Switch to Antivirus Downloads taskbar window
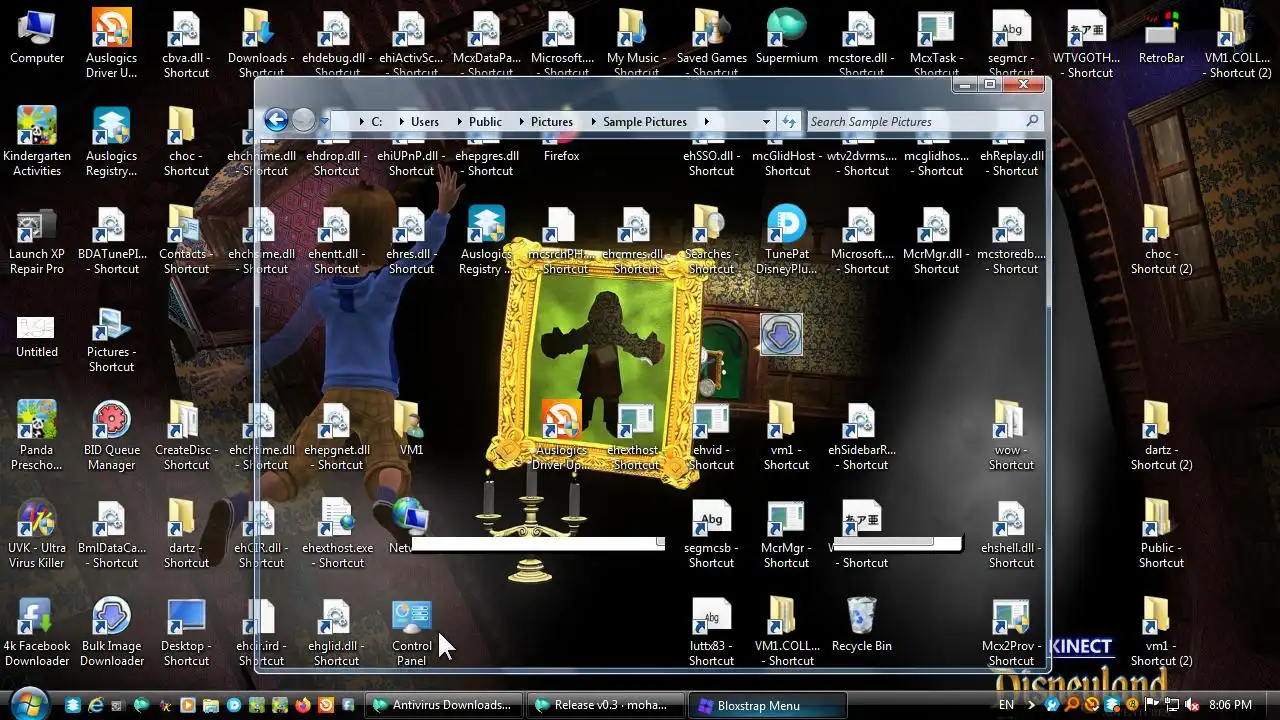 coord(442,705)
